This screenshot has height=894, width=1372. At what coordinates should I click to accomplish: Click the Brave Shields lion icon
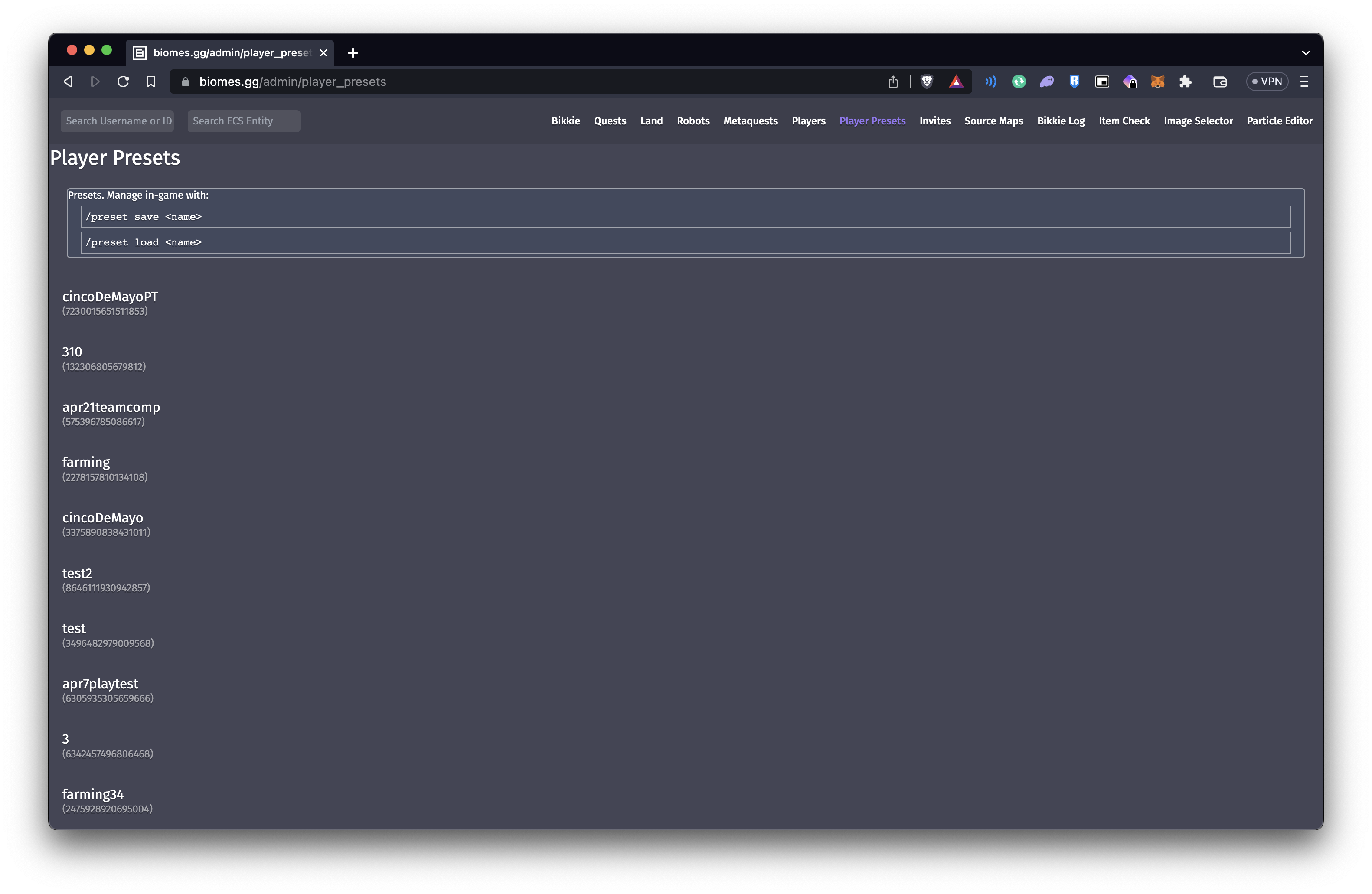pyautogui.click(x=926, y=82)
